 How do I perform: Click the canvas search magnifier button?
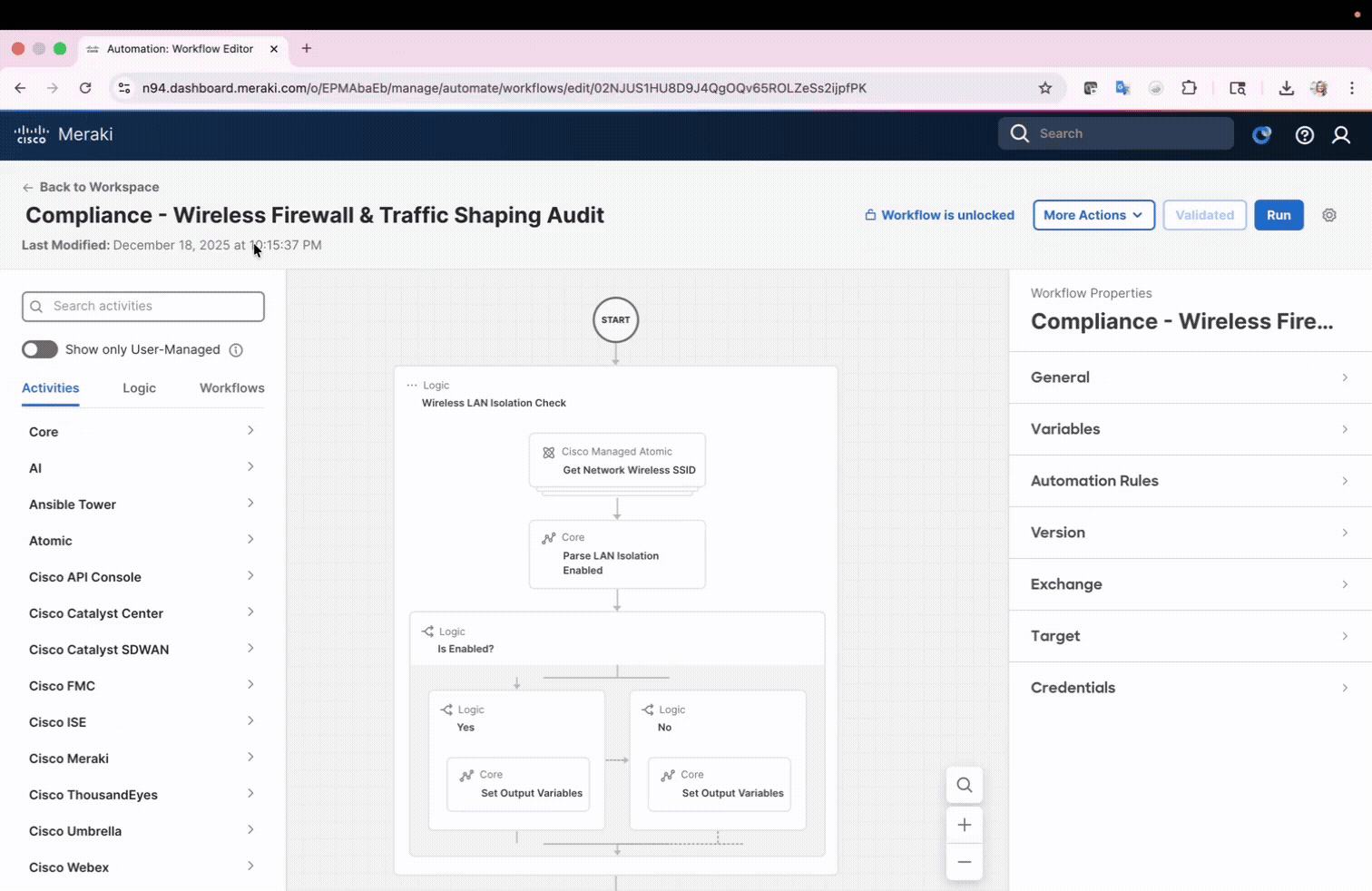pyautogui.click(x=964, y=786)
